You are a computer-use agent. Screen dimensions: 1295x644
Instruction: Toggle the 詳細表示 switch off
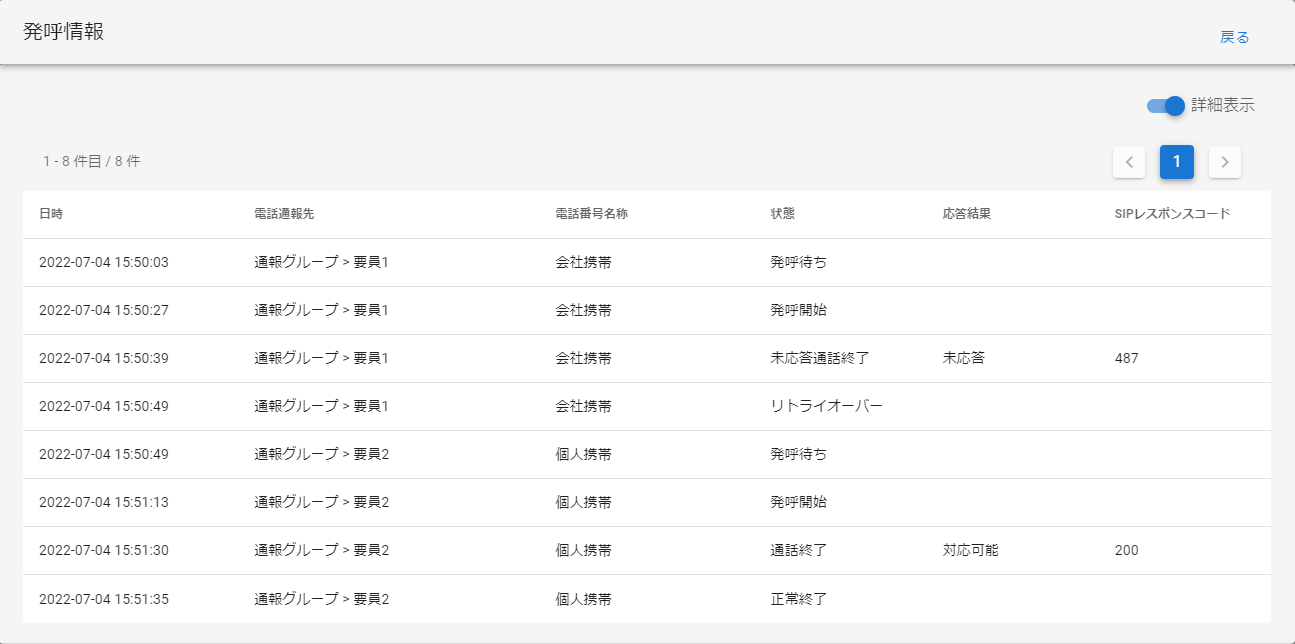point(1166,105)
